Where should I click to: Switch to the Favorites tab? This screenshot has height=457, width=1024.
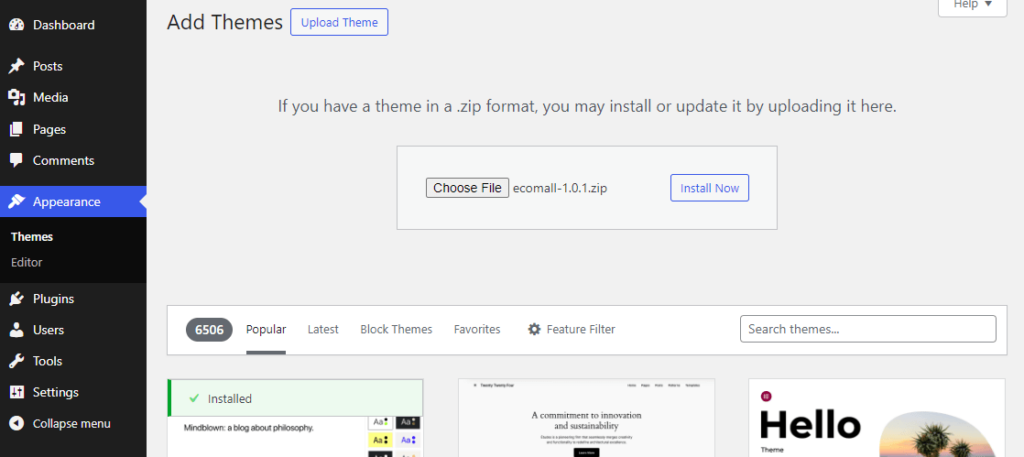(x=477, y=330)
